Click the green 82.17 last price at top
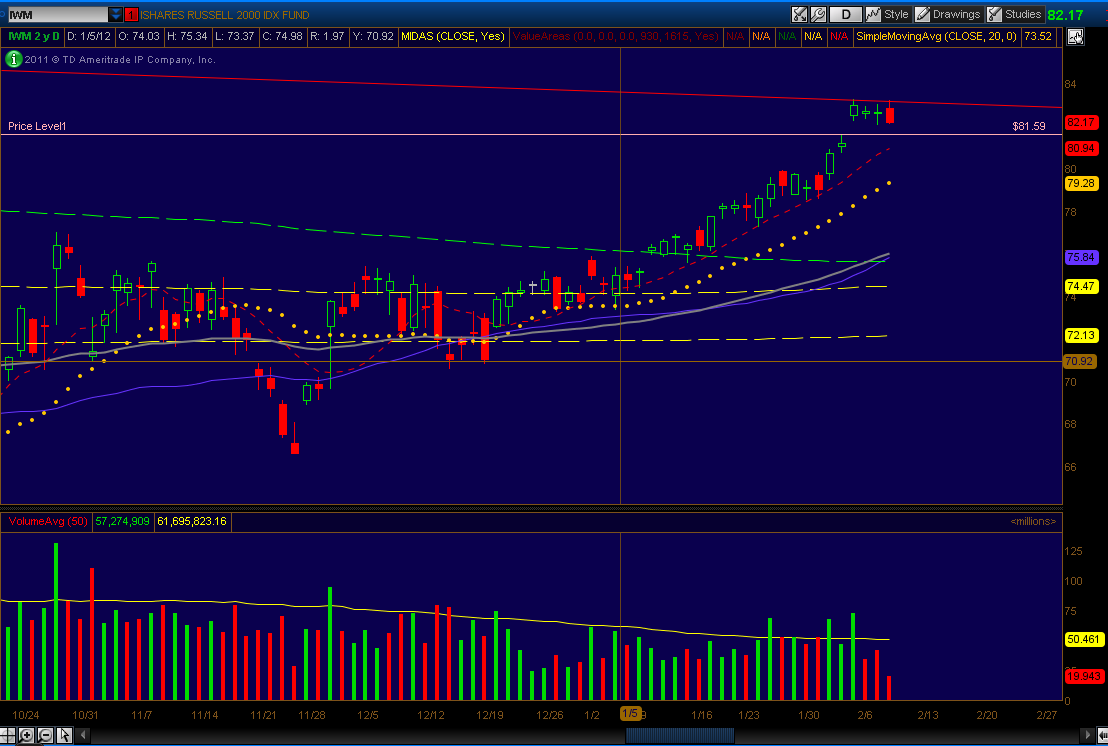Viewport: 1108px width, 746px height. [1066, 14]
